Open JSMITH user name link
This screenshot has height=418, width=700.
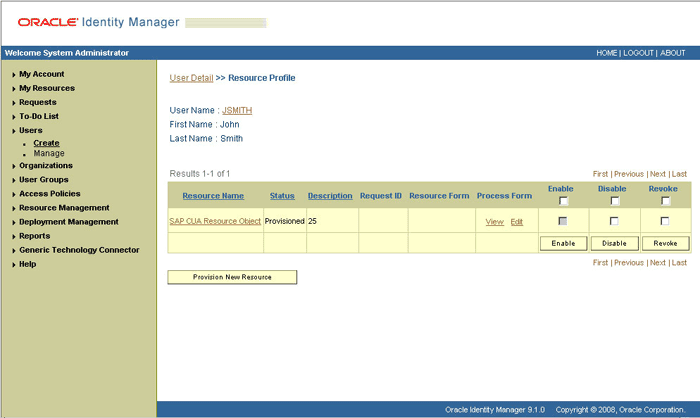[237, 110]
